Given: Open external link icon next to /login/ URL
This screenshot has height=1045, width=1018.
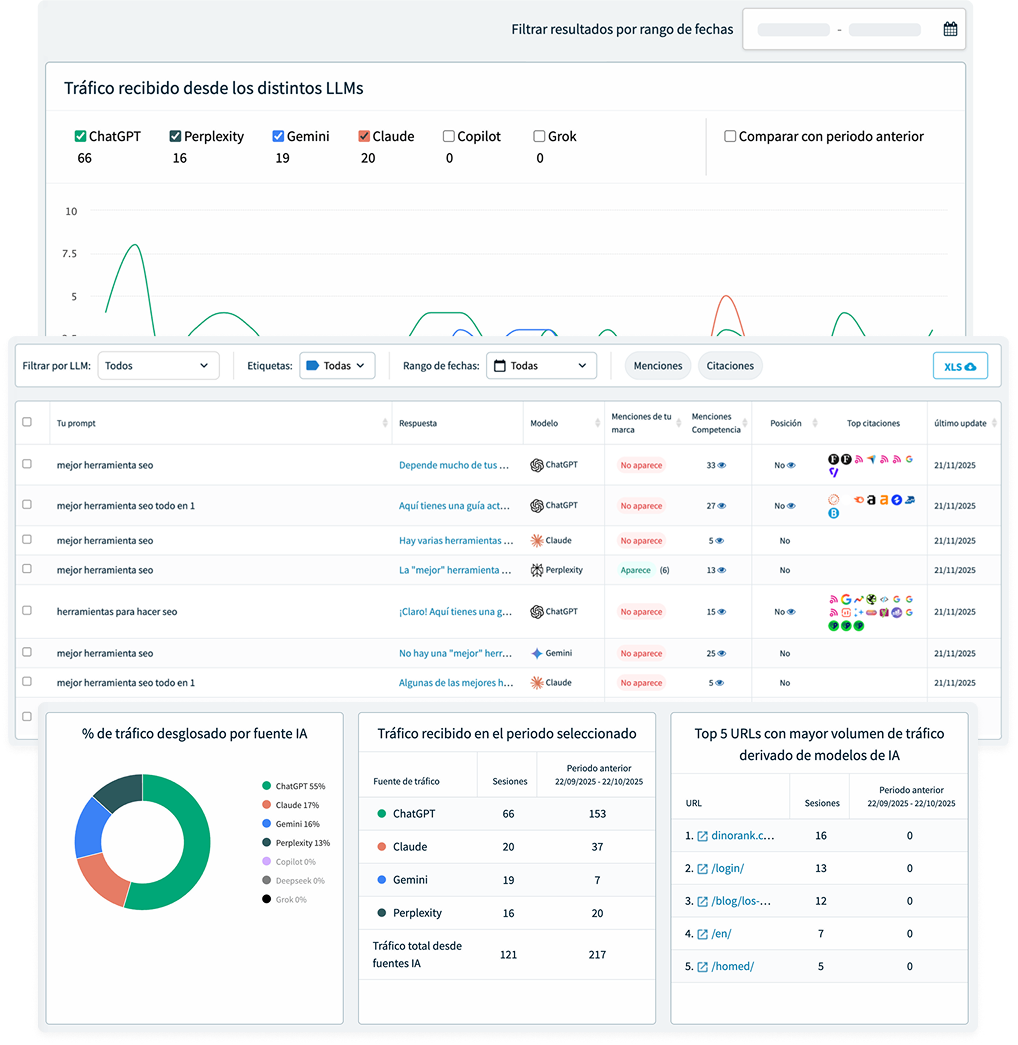Looking at the screenshot, I should [702, 868].
